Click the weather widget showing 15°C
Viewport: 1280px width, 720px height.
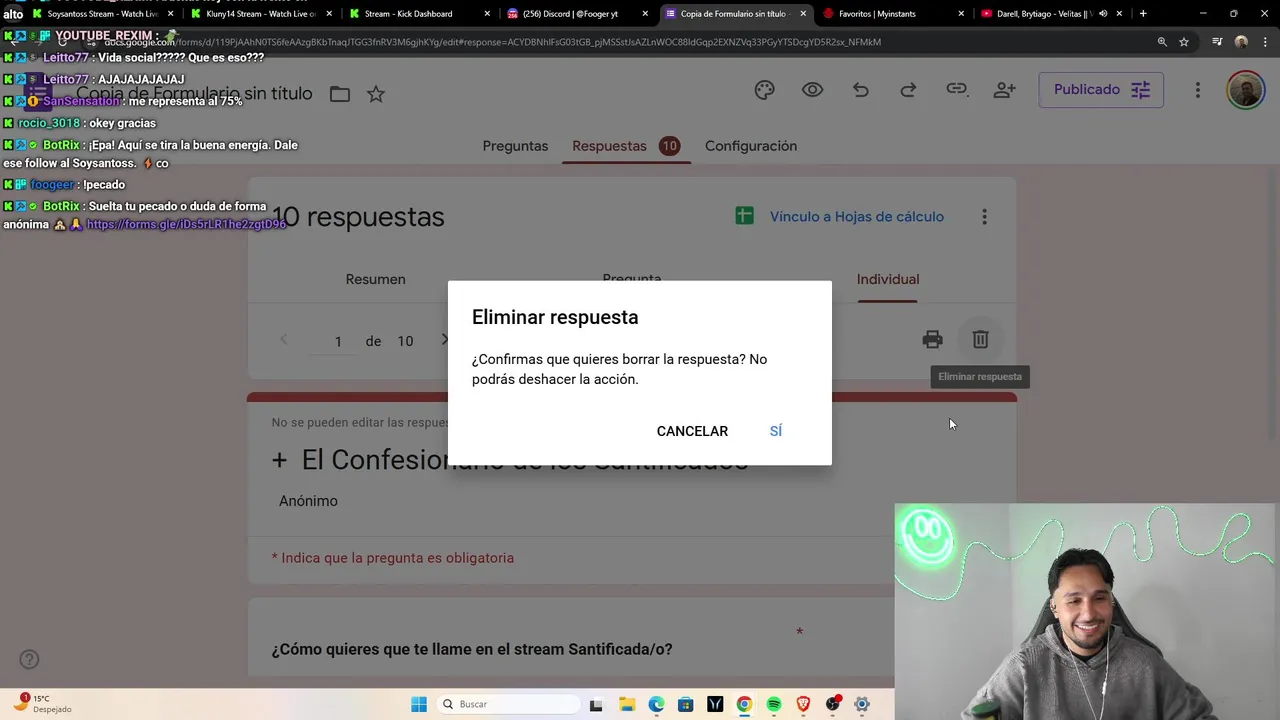pos(42,704)
